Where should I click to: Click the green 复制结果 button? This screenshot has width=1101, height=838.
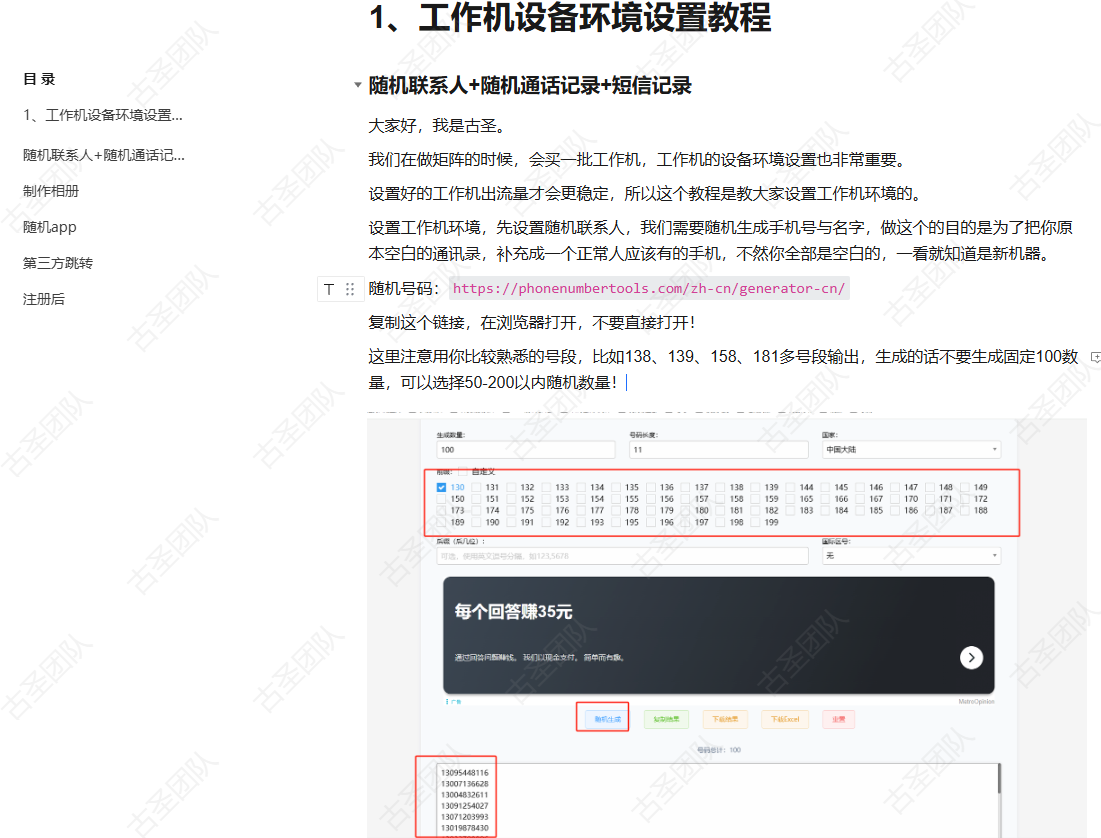[666, 719]
